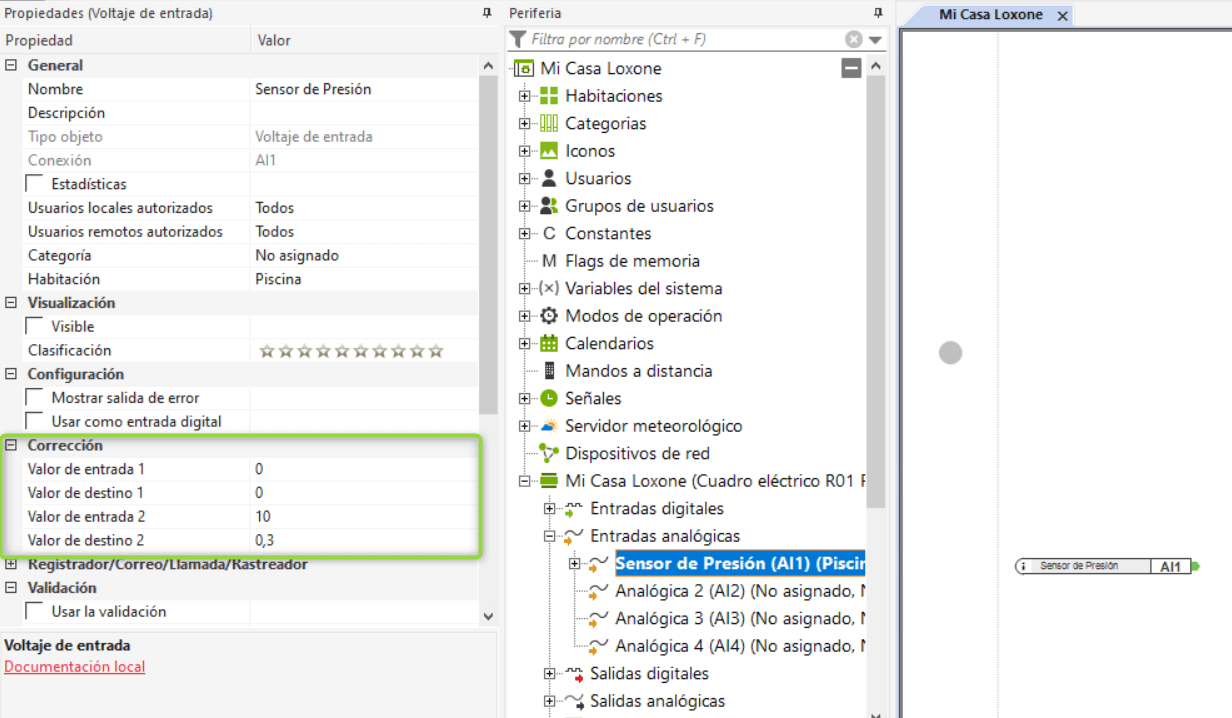The width and height of the screenshot is (1232, 718).
Task: Click the Habitaciones icon in the tree
Action: (548, 96)
